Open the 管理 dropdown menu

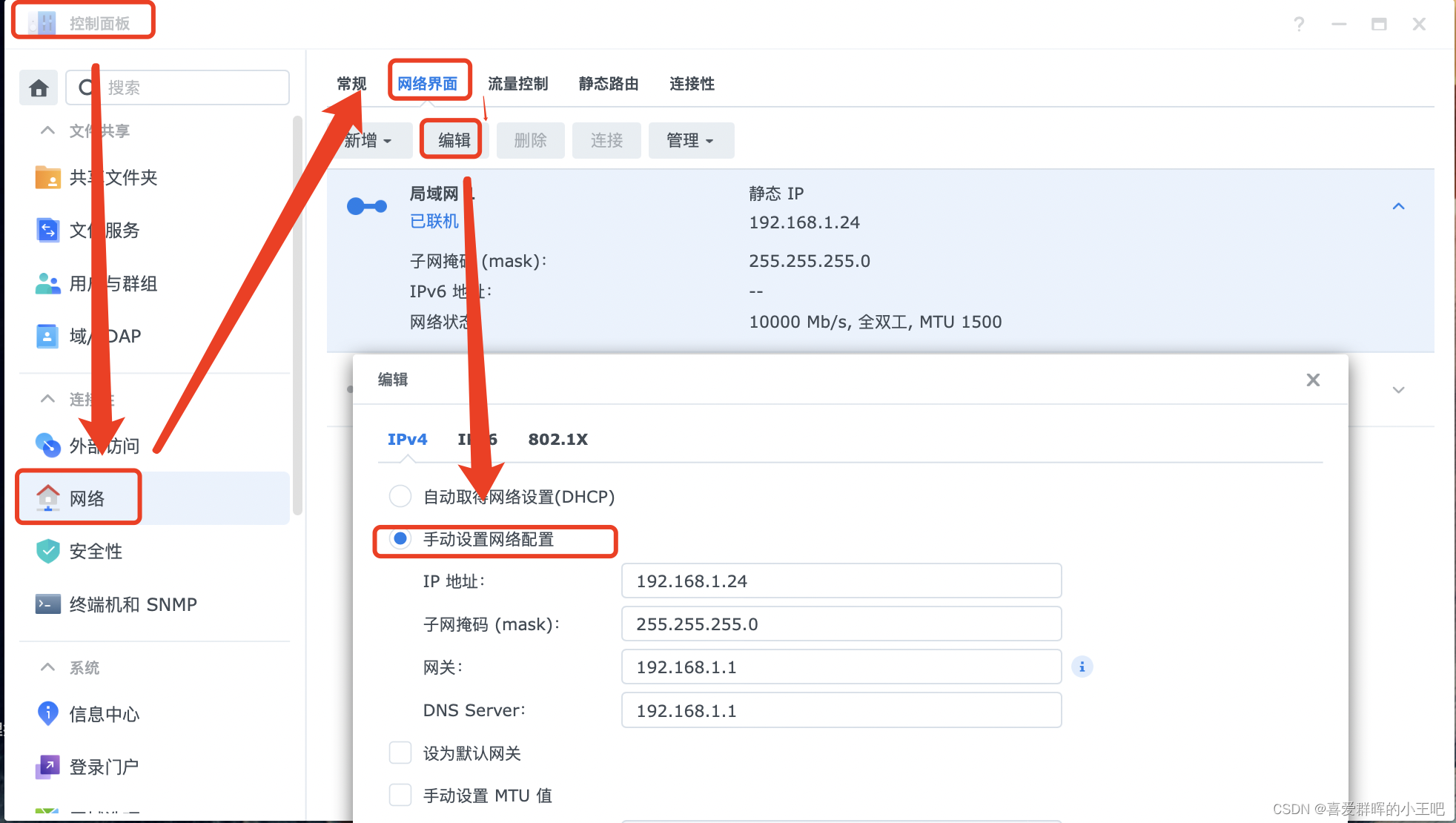pos(690,141)
